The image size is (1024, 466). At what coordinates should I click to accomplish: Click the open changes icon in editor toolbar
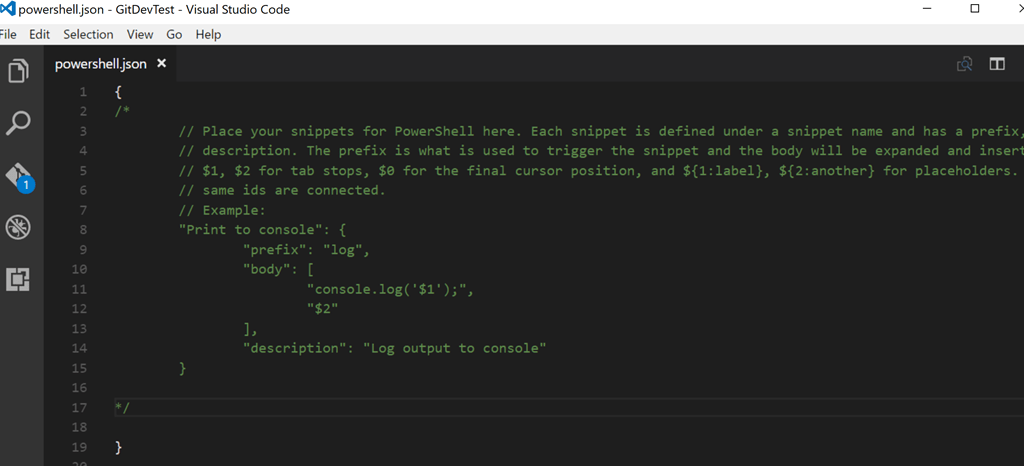pyautogui.click(x=965, y=64)
